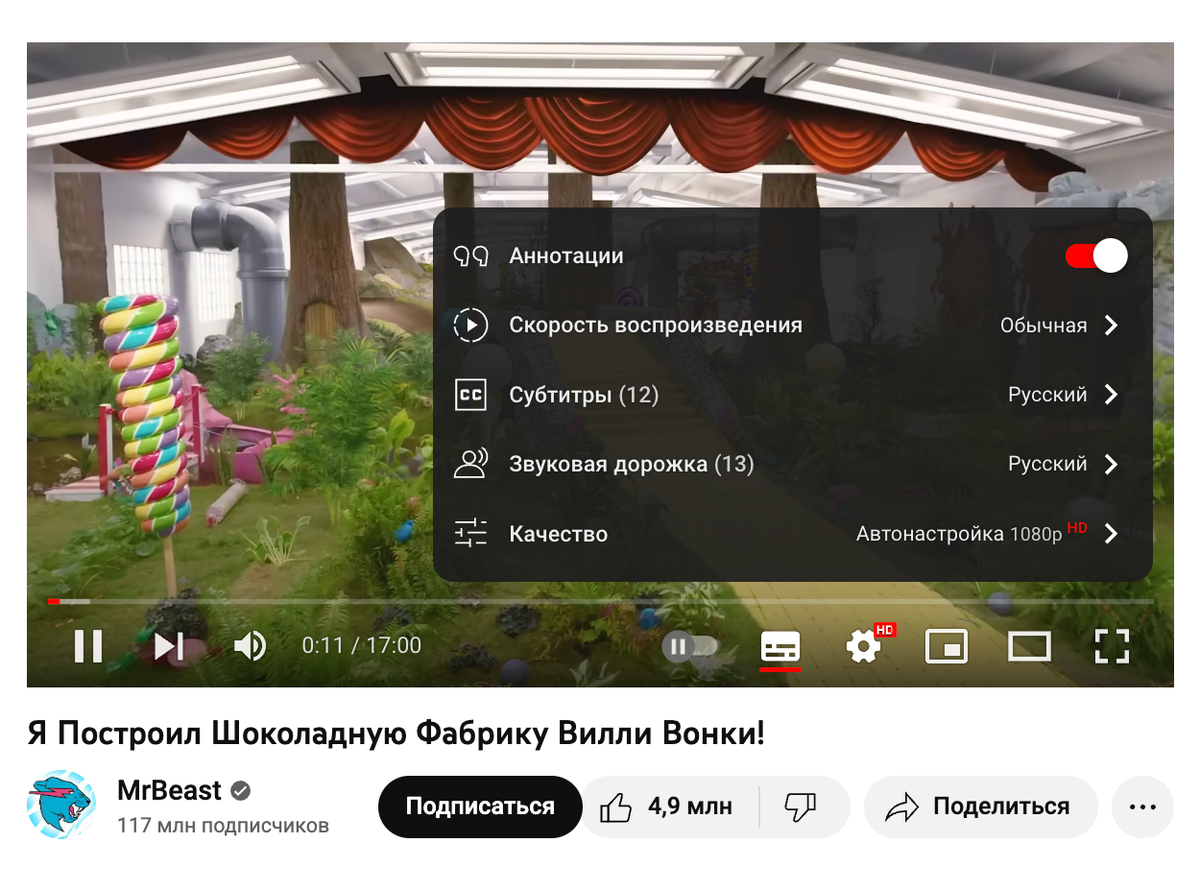Close settings via gear icon
Viewport: 1200px width, 893px height.
tap(865, 646)
